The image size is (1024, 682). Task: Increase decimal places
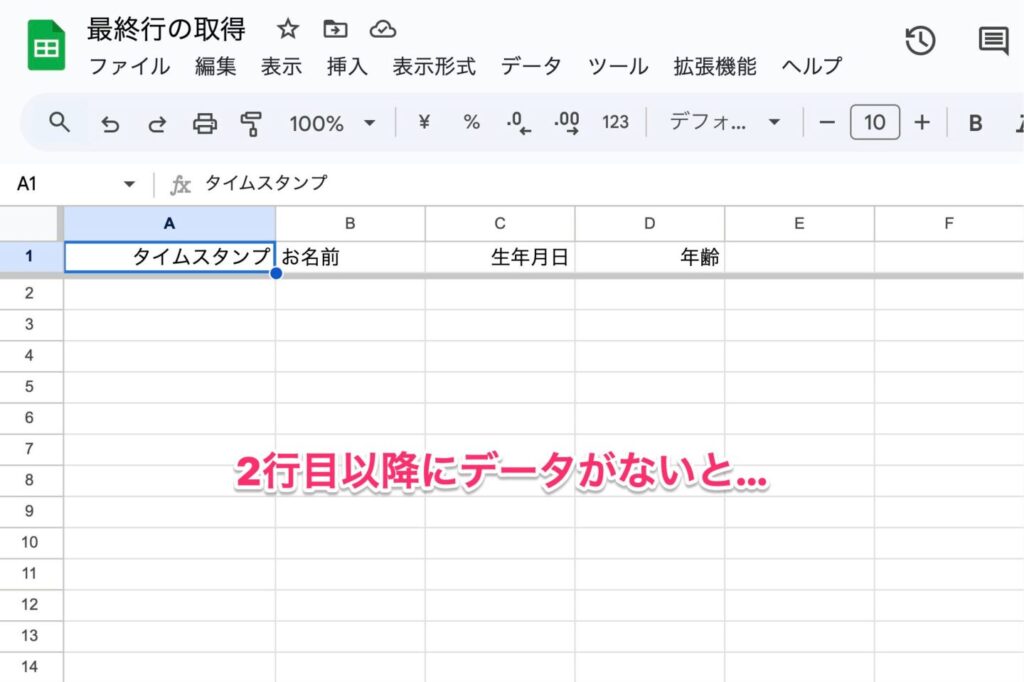(x=566, y=122)
